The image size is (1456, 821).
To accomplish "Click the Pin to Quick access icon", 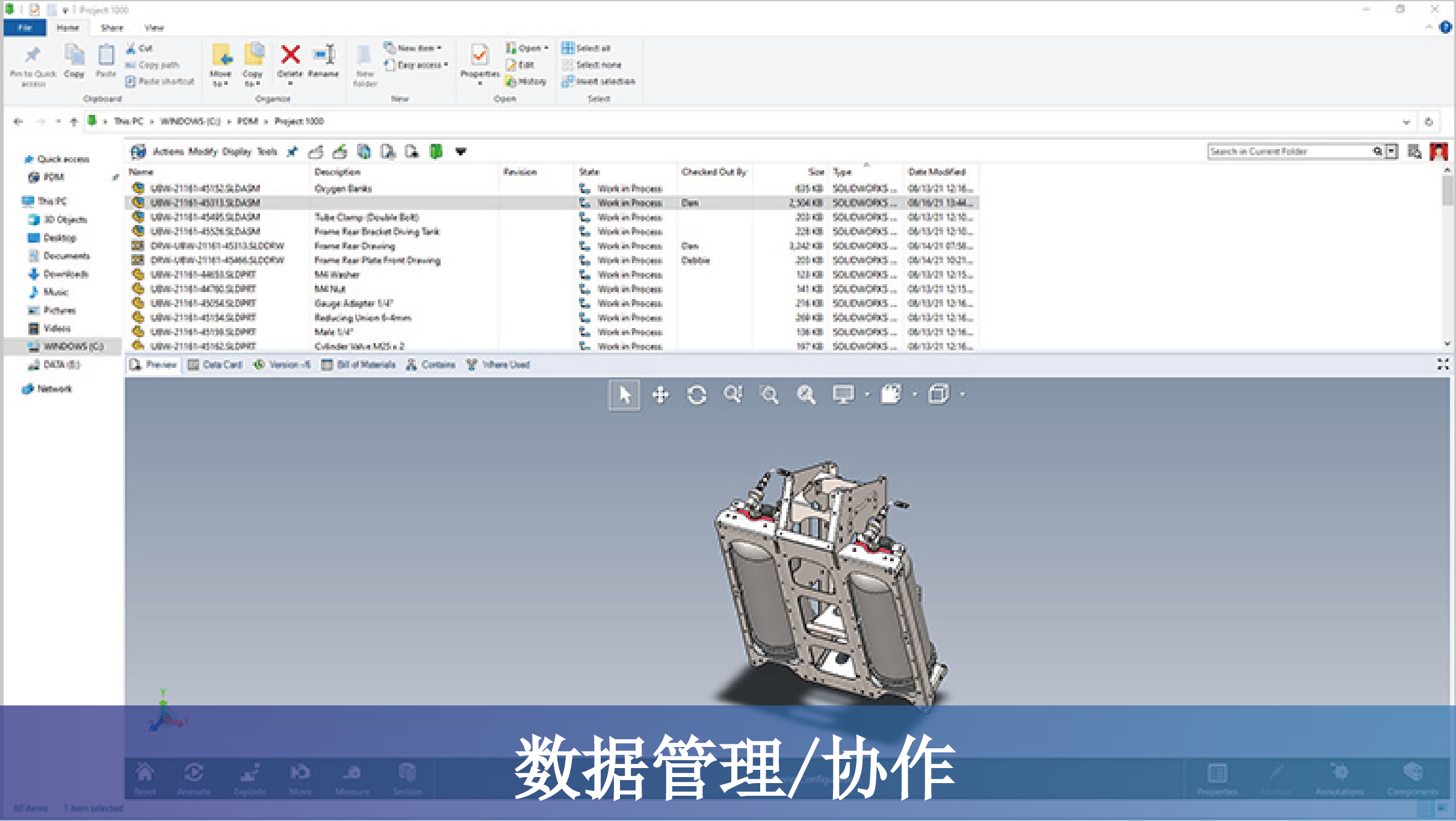I will tap(33, 55).
